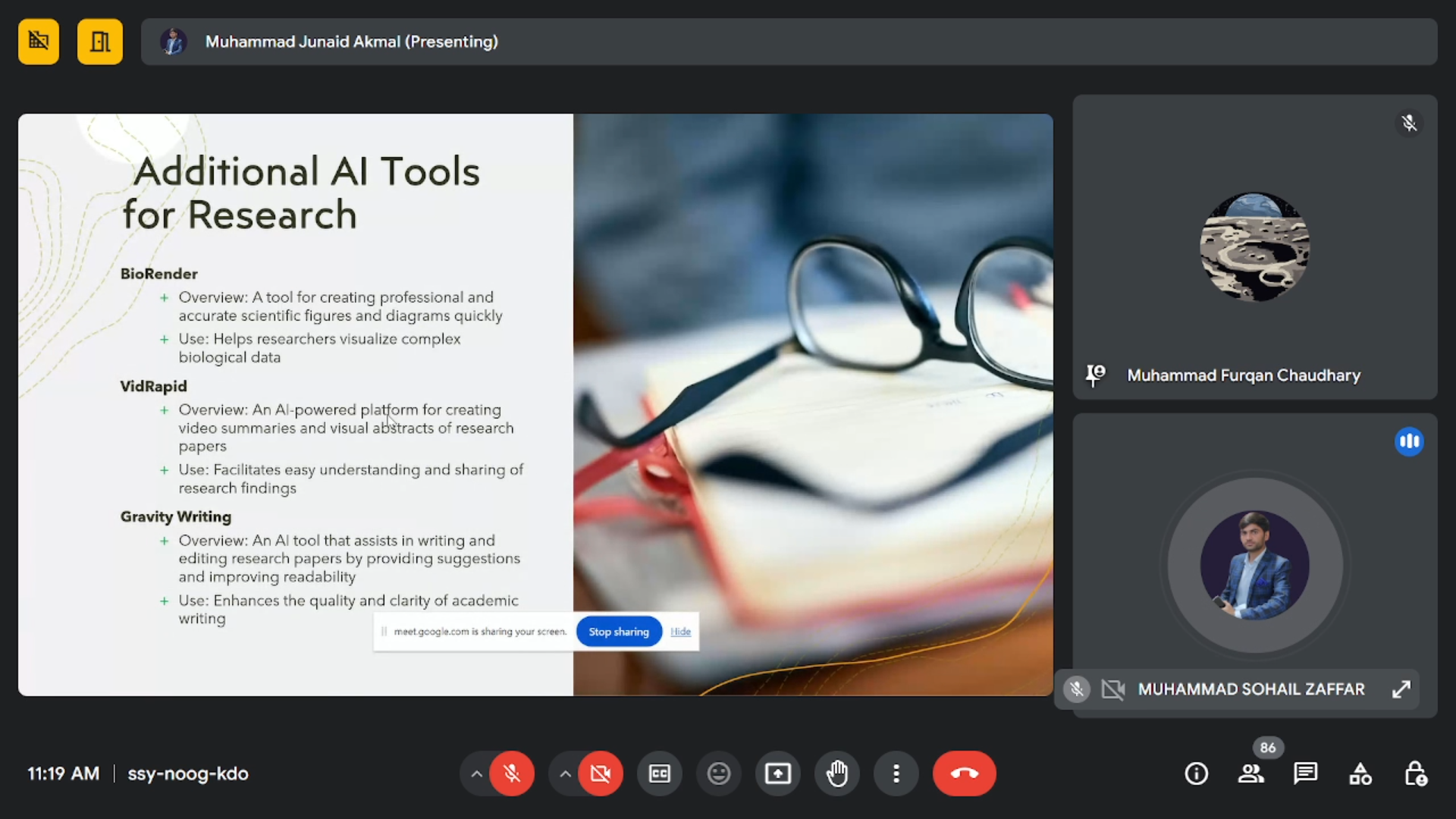Click camera-off icon next to MUHAMMAD SOHAIL ZAFFAR
The width and height of the screenshot is (1456, 819).
[1113, 689]
